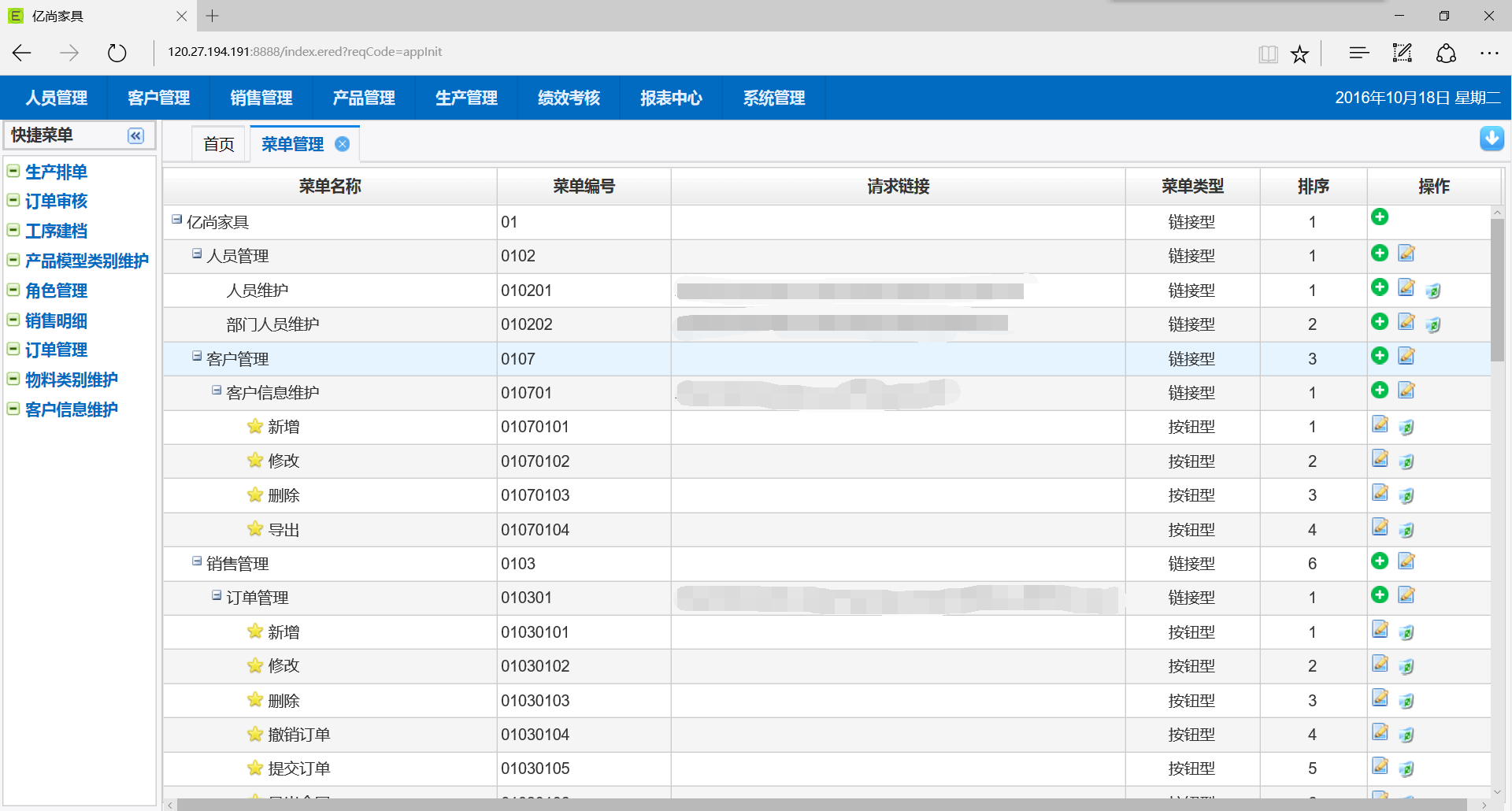Collapse the 客户管理 tree node
The image size is (1512, 811).
tap(197, 357)
